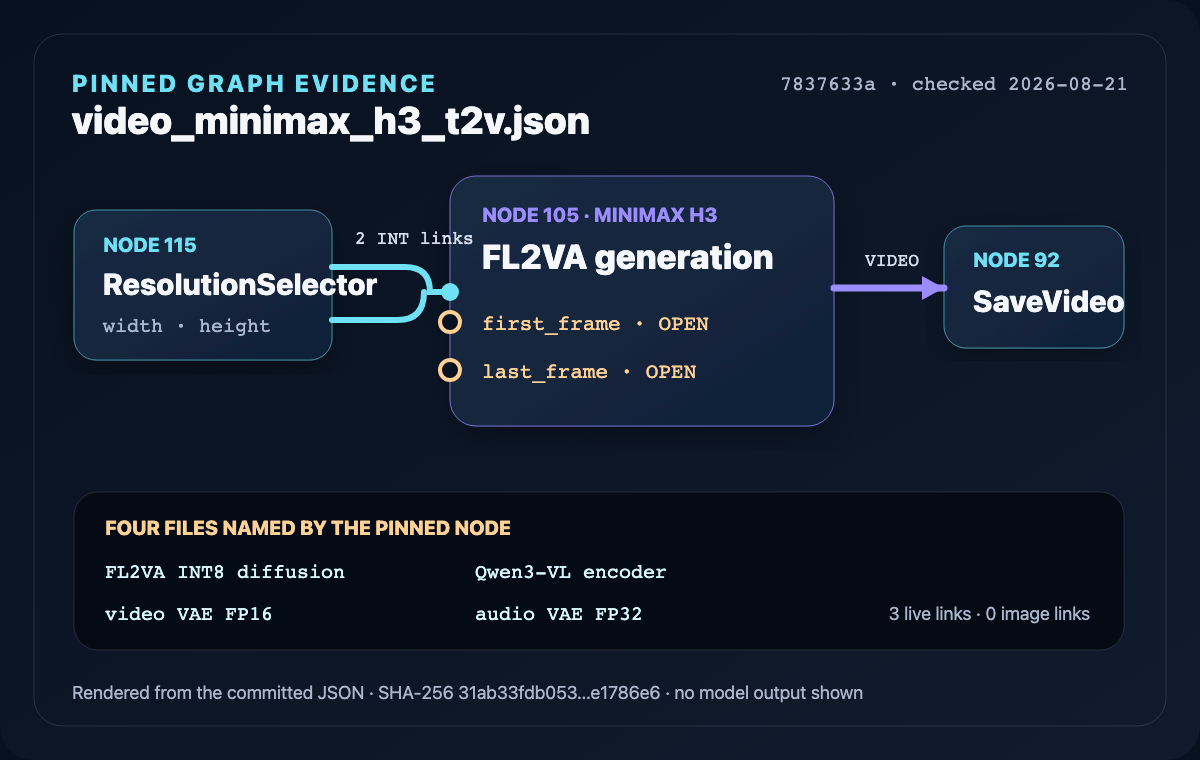Click the '2 INT links' label
The image size is (1200, 760).
point(414,239)
